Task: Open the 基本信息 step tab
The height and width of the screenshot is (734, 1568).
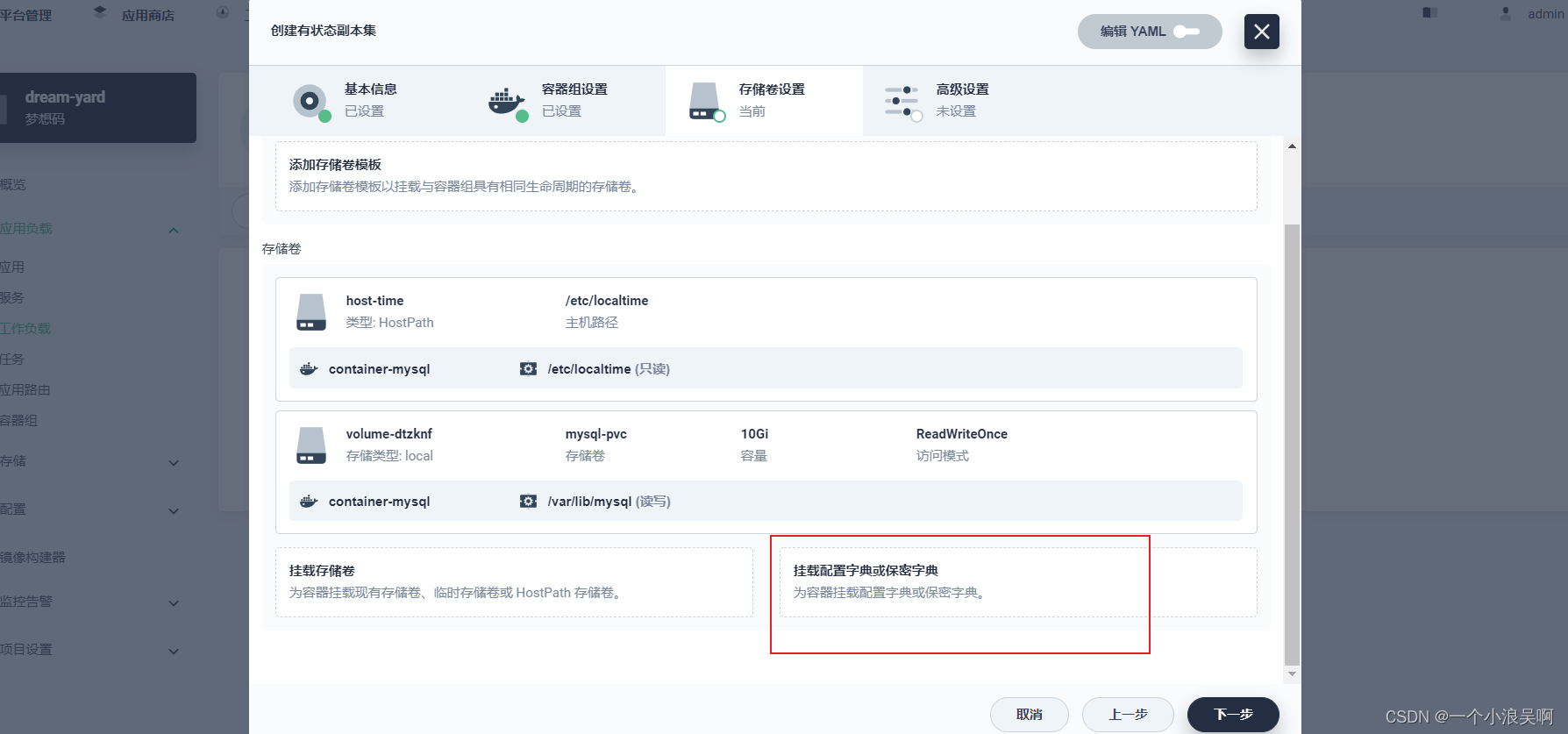Action: point(369,101)
